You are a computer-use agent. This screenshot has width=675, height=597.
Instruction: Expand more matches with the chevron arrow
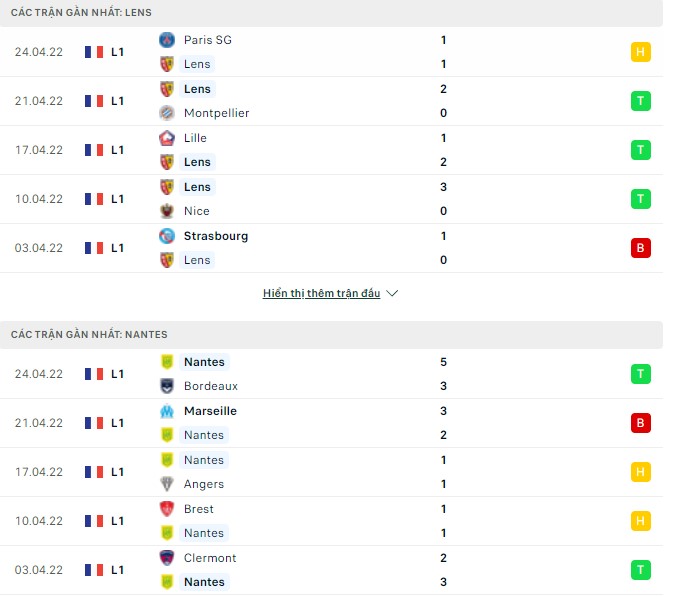(392, 294)
